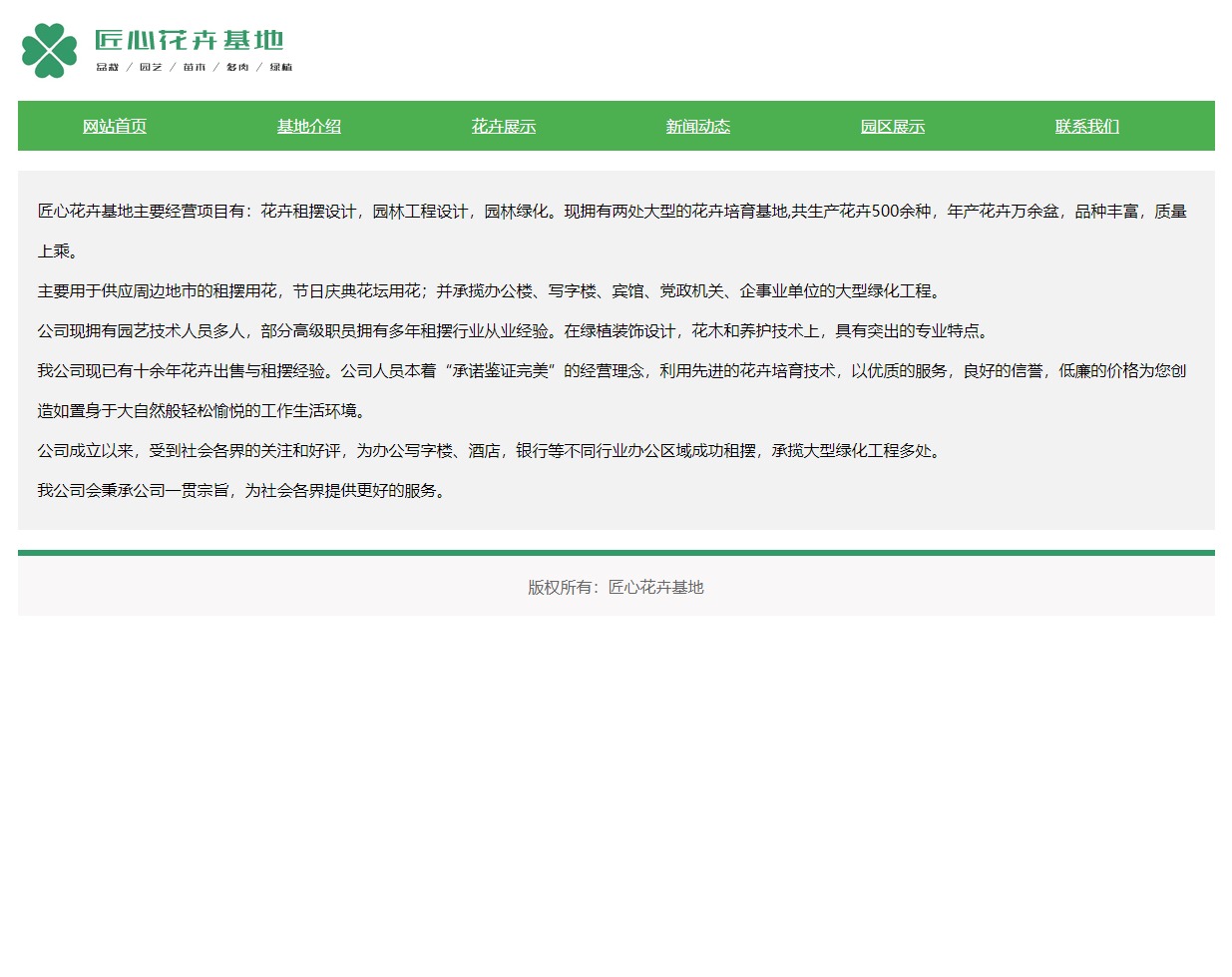
Task: Click 绿植 in the logo tagline
Action: (x=281, y=67)
